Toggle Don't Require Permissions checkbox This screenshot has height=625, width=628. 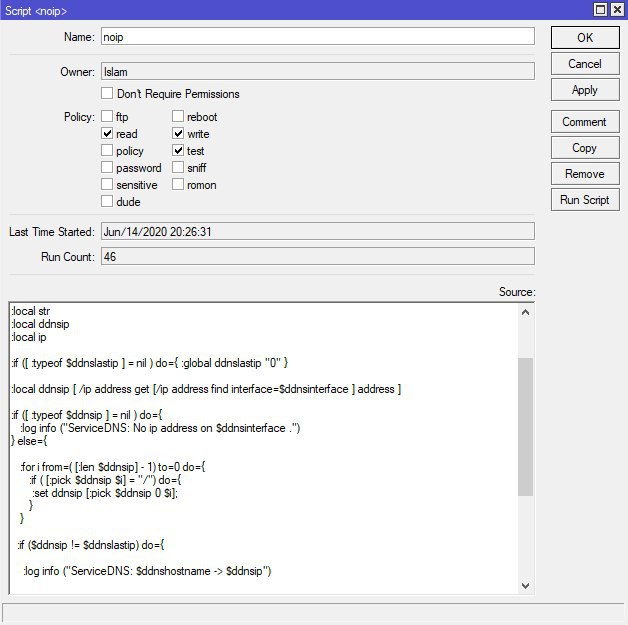click(x=107, y=93)
